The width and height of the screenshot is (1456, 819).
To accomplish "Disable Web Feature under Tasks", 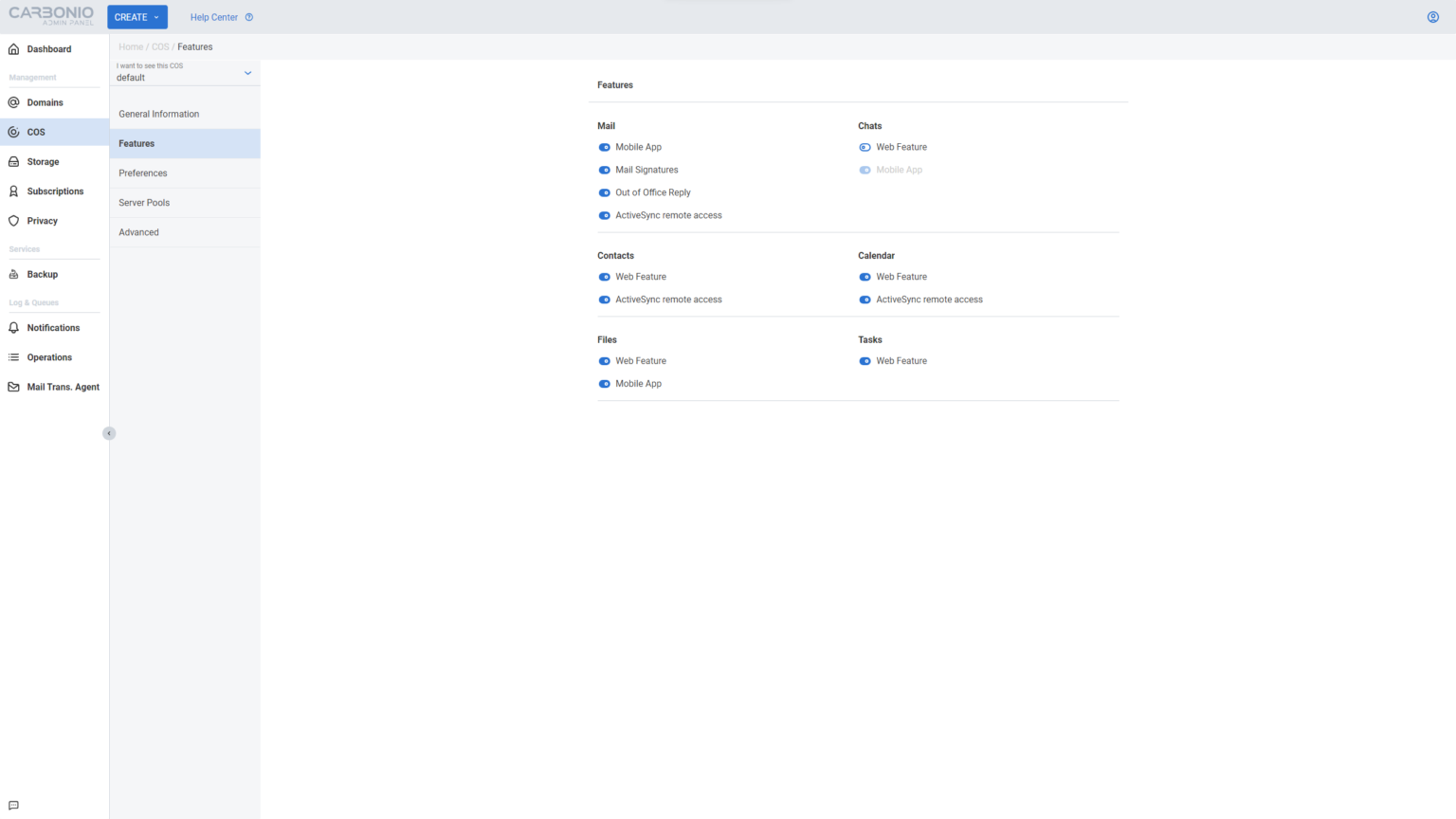I will coord(864,360).
